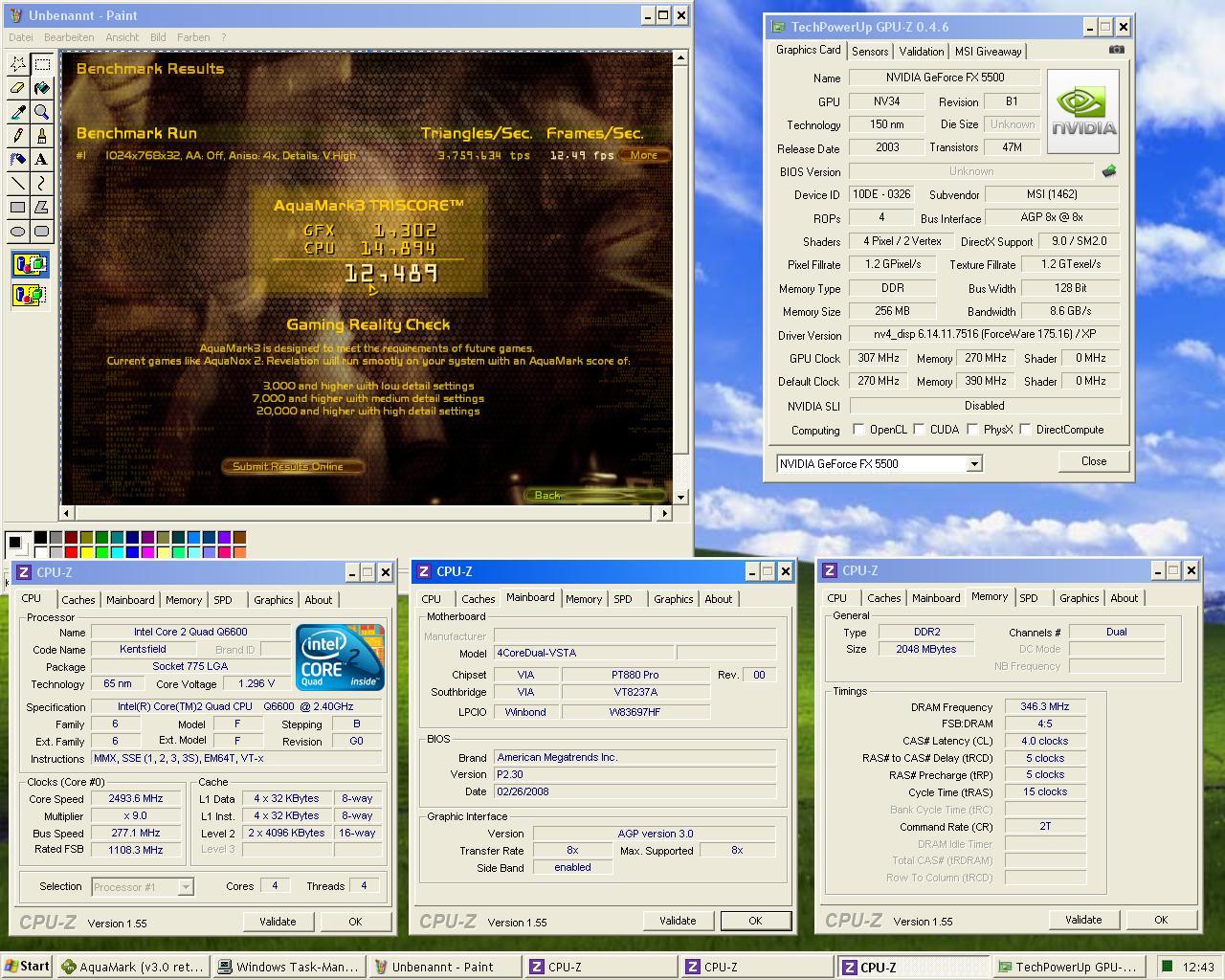Viewport: 1225px width, 980px height.
Task: Choose the Fill With Color bucket tool
Action: 42,88
